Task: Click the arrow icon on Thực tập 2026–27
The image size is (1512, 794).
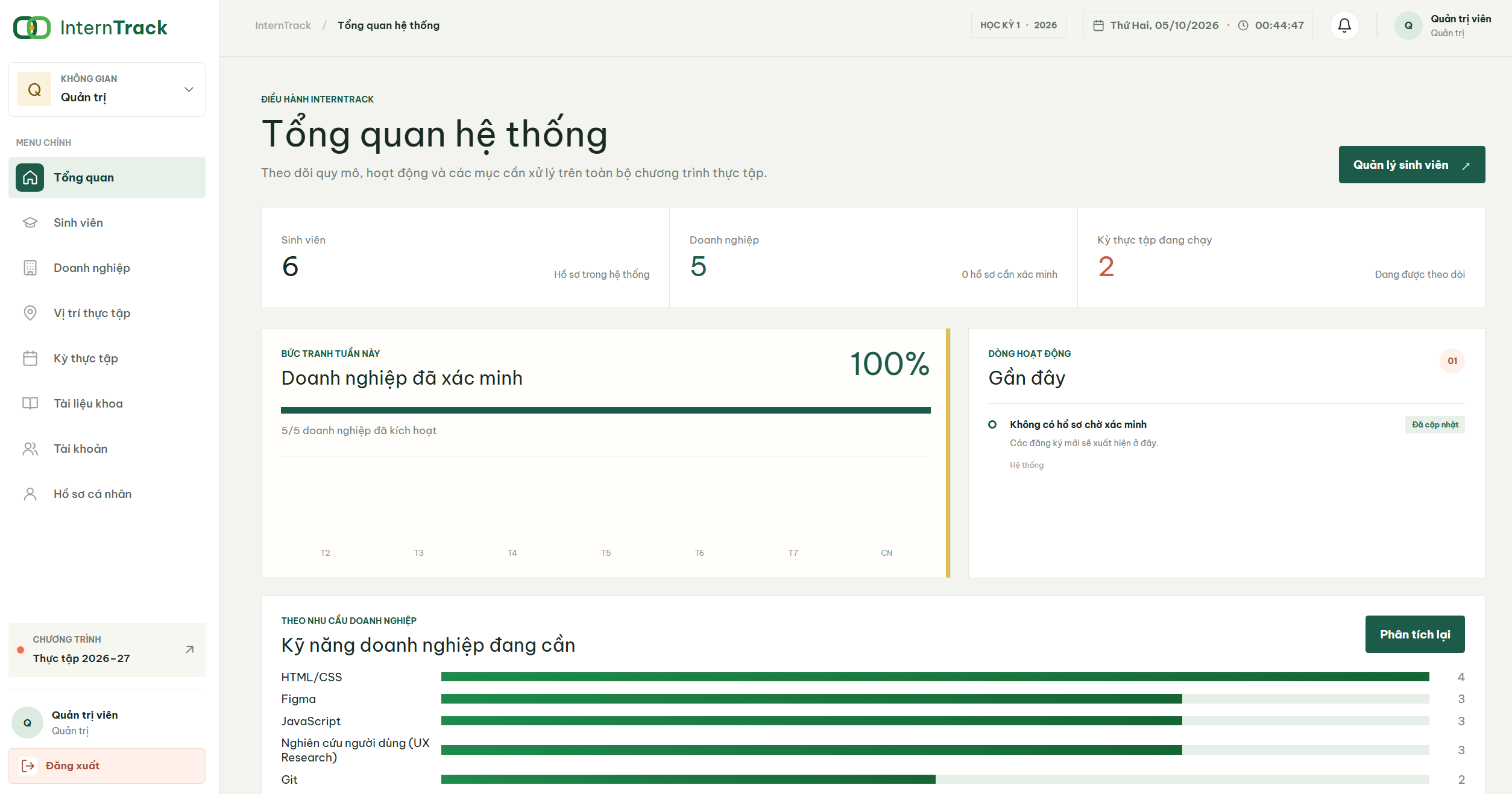Action: click(189, 649)
